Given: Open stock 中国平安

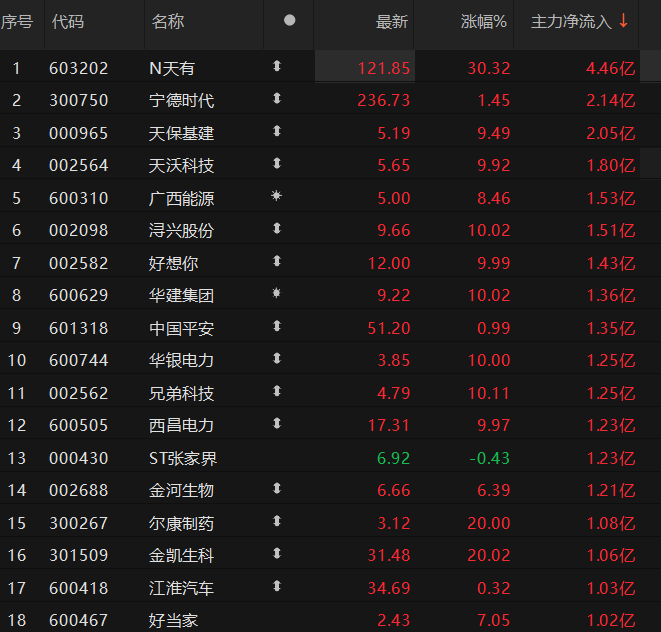Looking at the screenshot, I should pos(181,328).
